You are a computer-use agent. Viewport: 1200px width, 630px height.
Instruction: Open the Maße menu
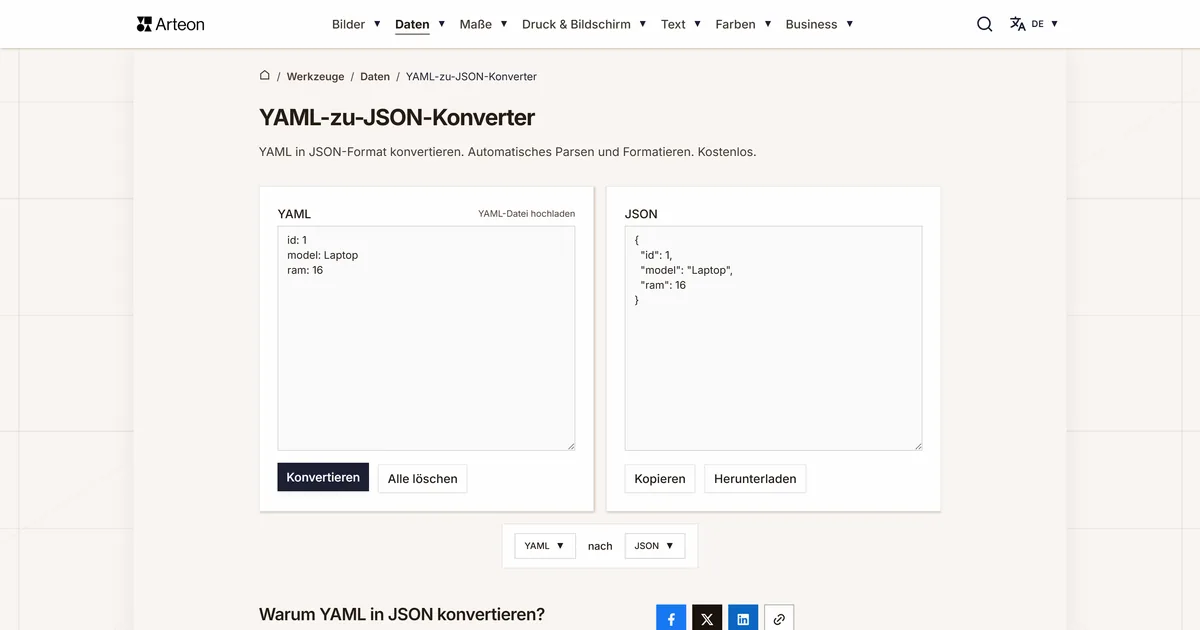476,24
